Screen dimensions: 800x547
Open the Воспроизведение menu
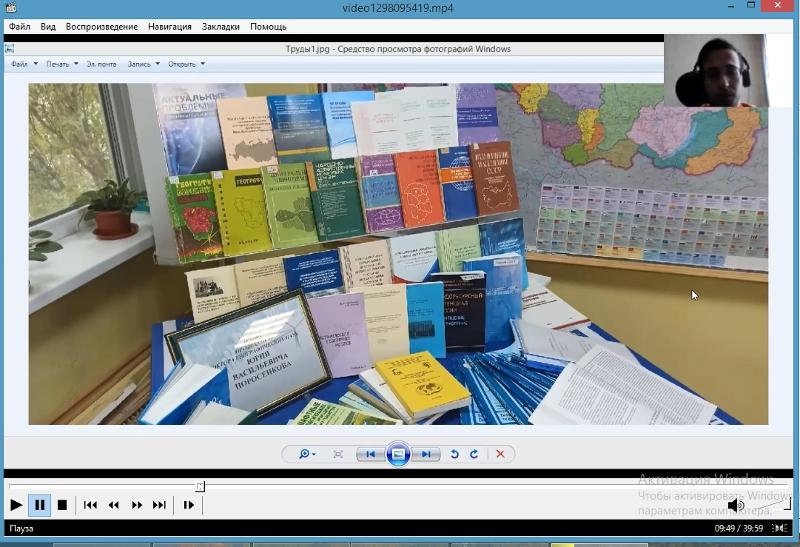(101, 27)
